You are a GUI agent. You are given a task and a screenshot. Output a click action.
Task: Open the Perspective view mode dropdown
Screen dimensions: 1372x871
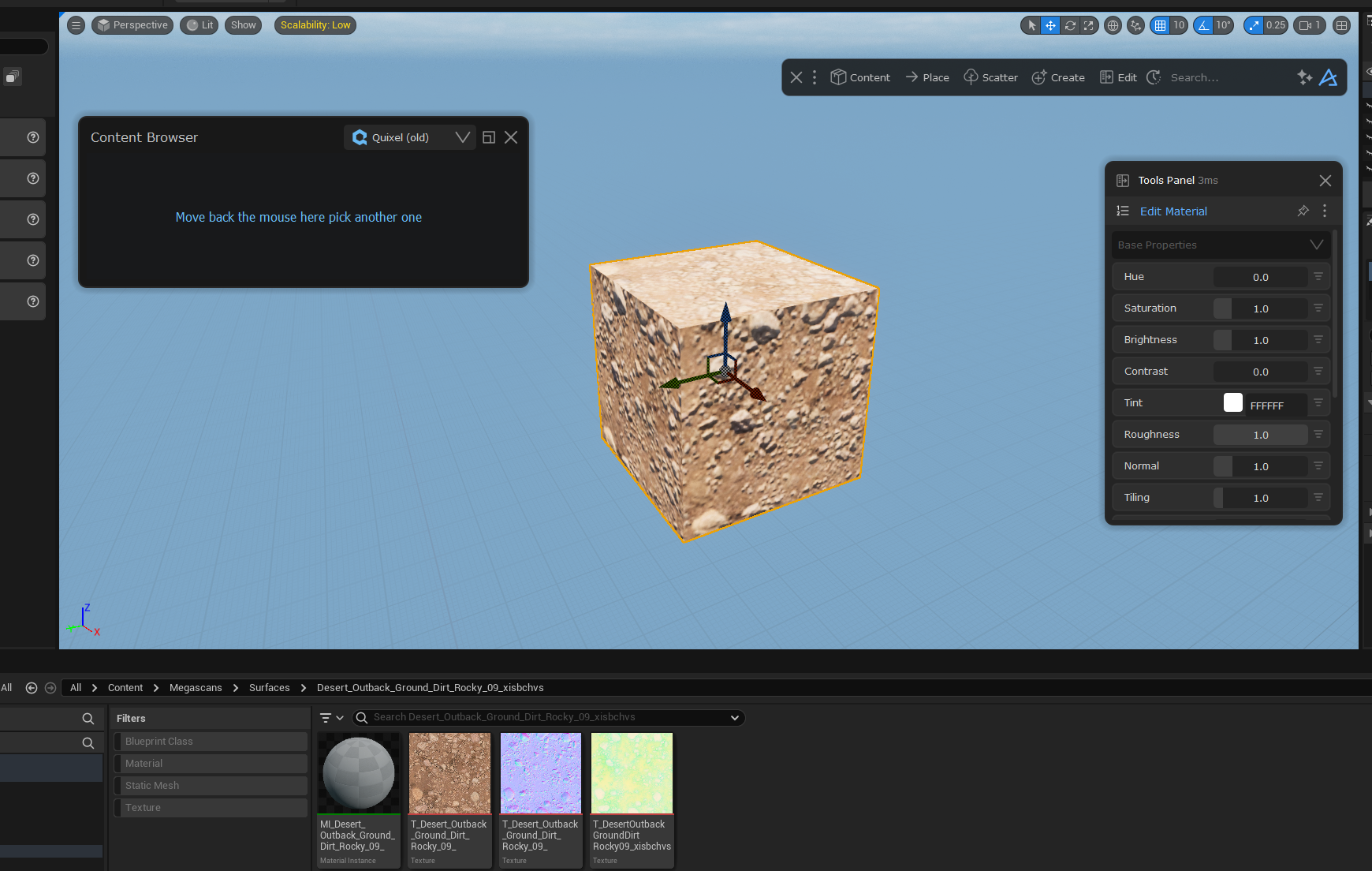tap(132, 25)
